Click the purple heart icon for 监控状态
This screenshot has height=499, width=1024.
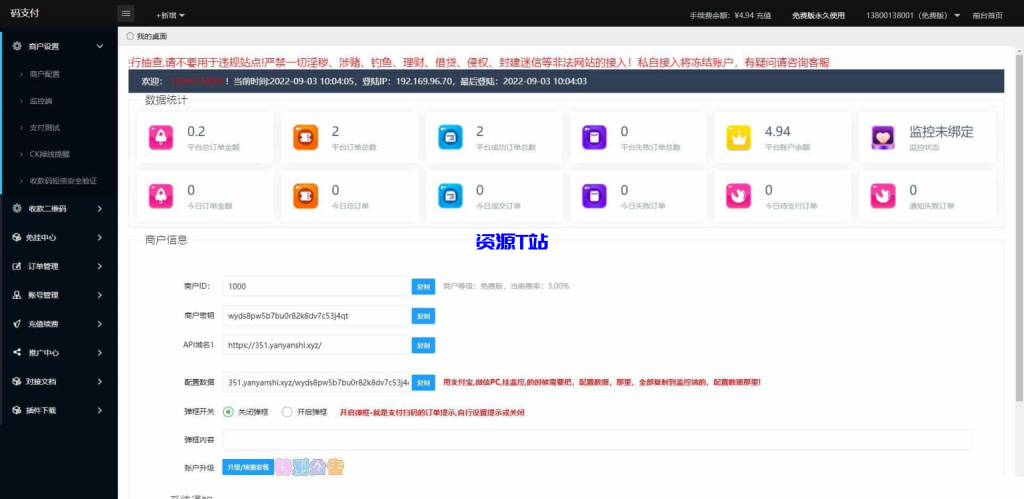pos(883,137)
